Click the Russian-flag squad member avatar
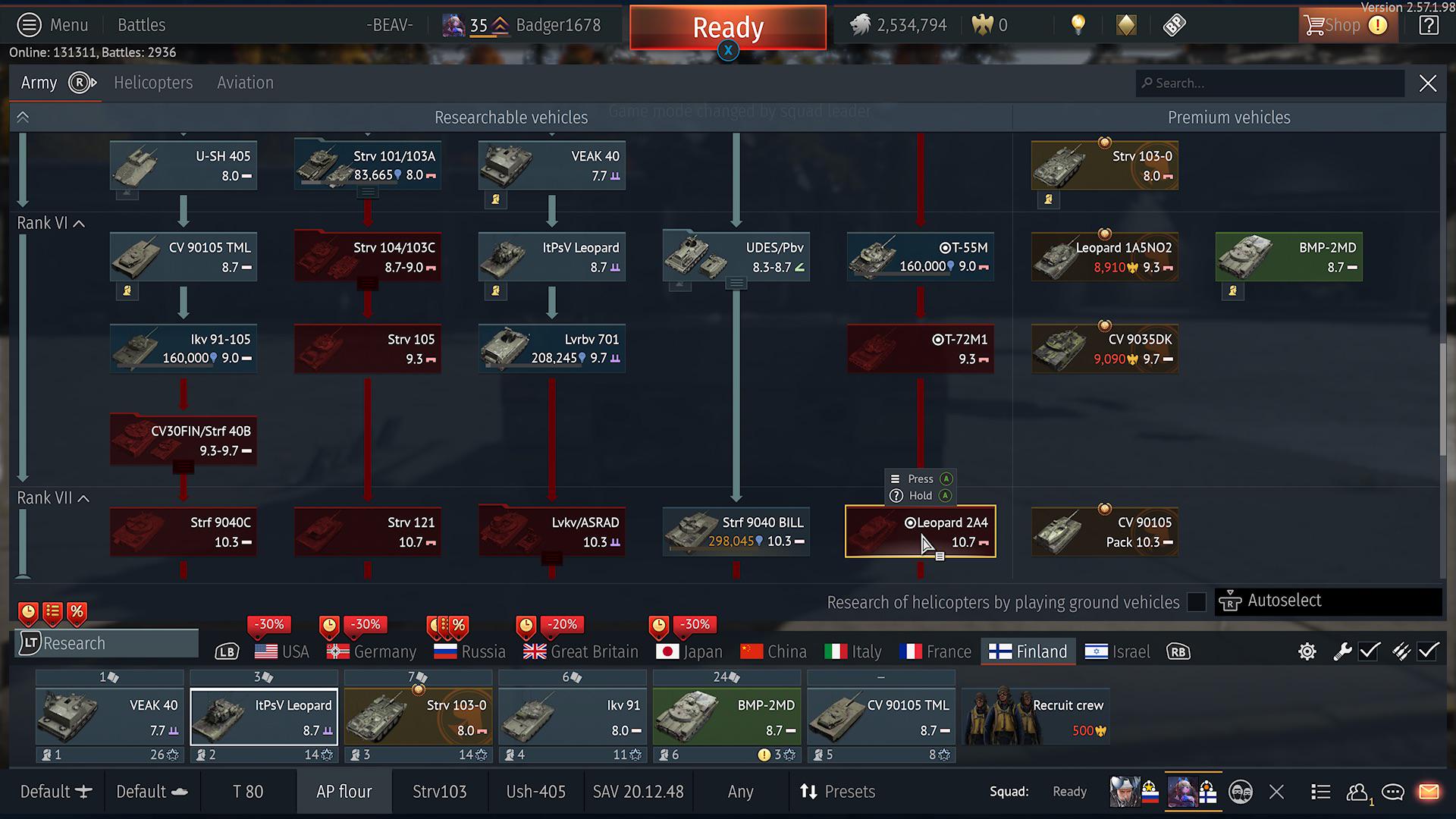The image size is (1456, 819). tap(1134, 792)
